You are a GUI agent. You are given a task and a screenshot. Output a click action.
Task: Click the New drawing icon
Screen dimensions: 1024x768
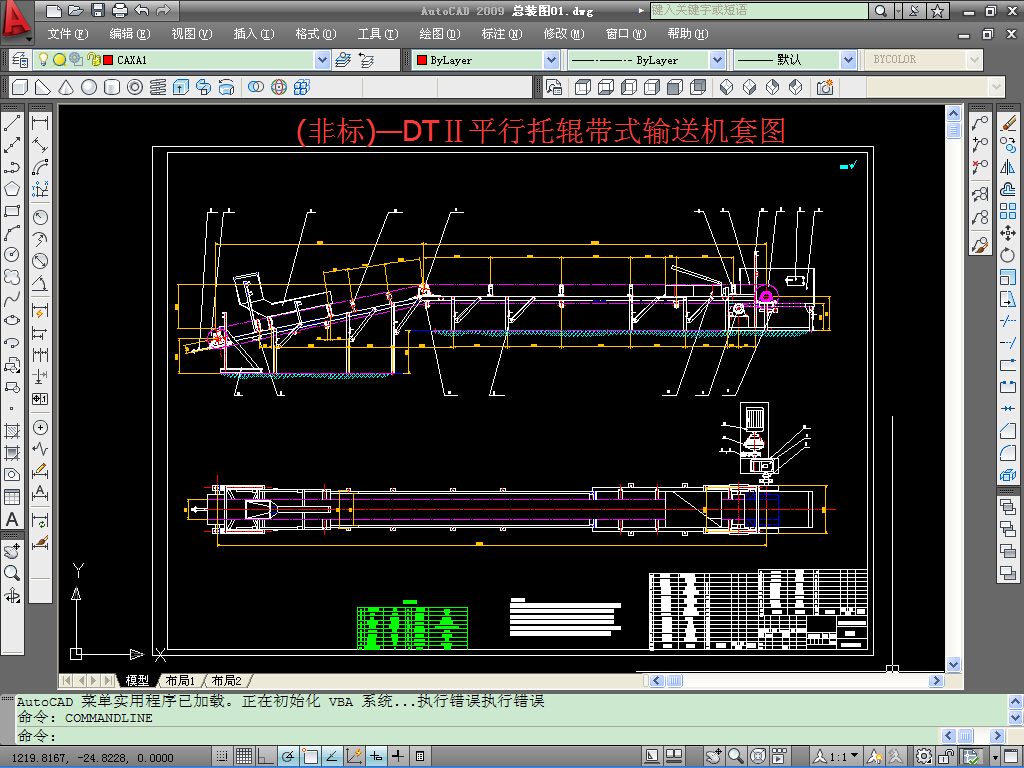pos(55,10)
